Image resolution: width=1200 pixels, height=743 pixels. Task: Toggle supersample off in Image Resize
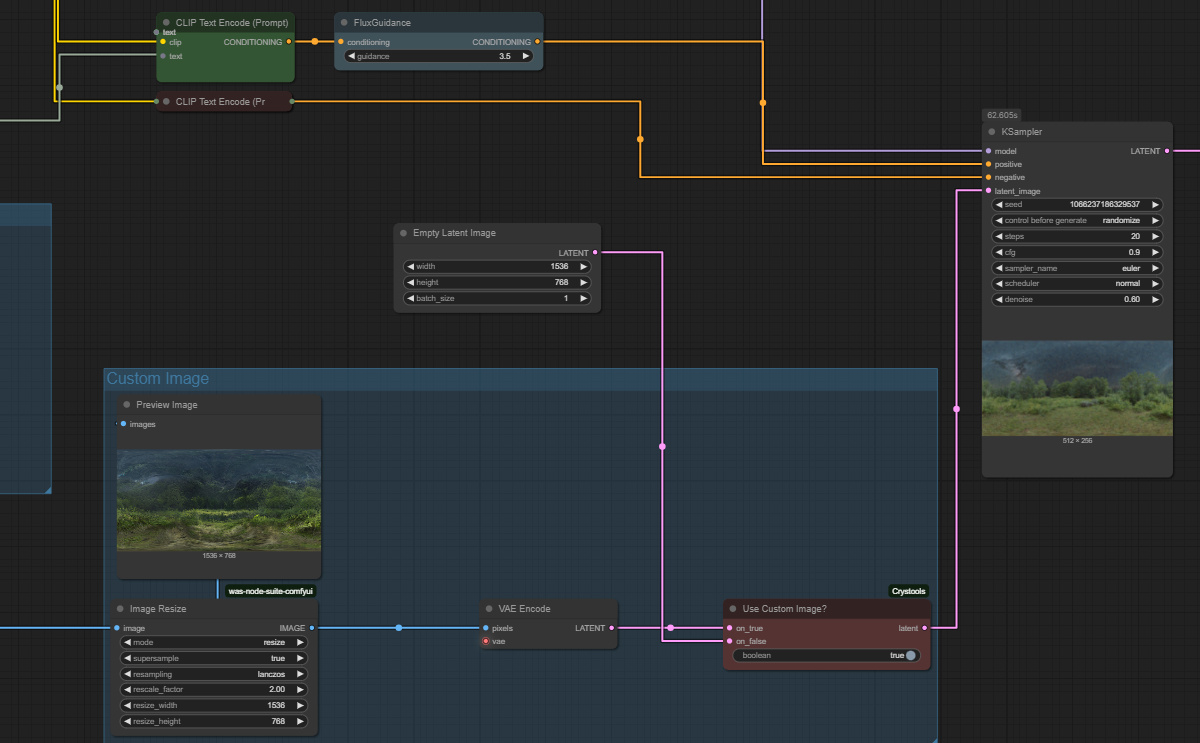(x=213, y=658)
